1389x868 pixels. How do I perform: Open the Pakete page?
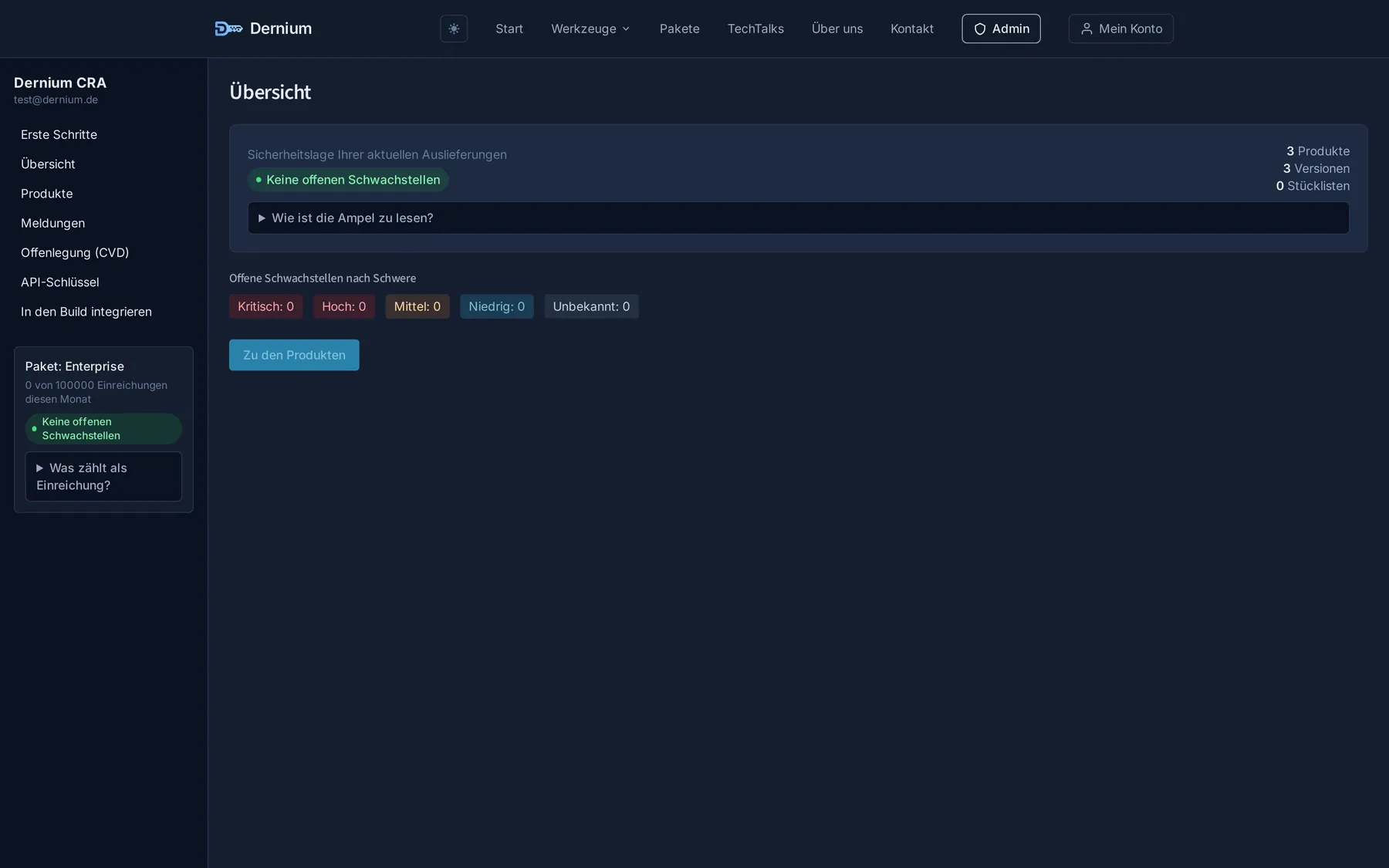click(x=679, y=29)
